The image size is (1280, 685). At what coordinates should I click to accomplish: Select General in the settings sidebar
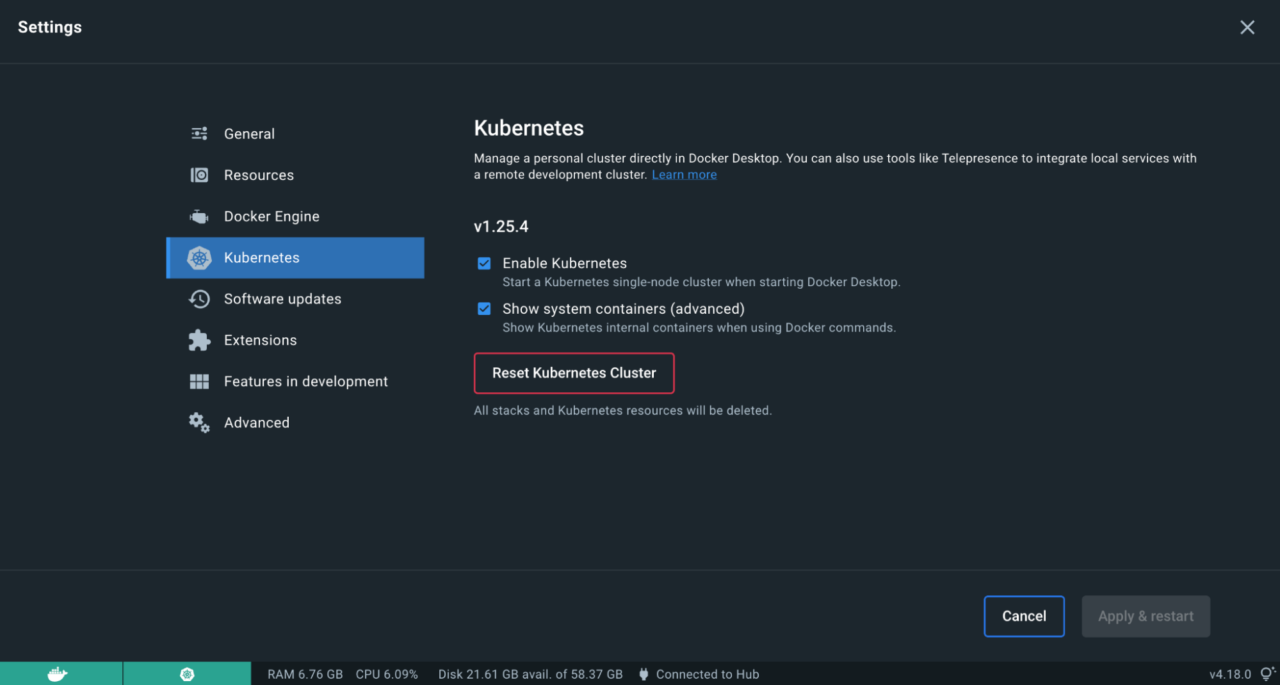coord(249,133)
